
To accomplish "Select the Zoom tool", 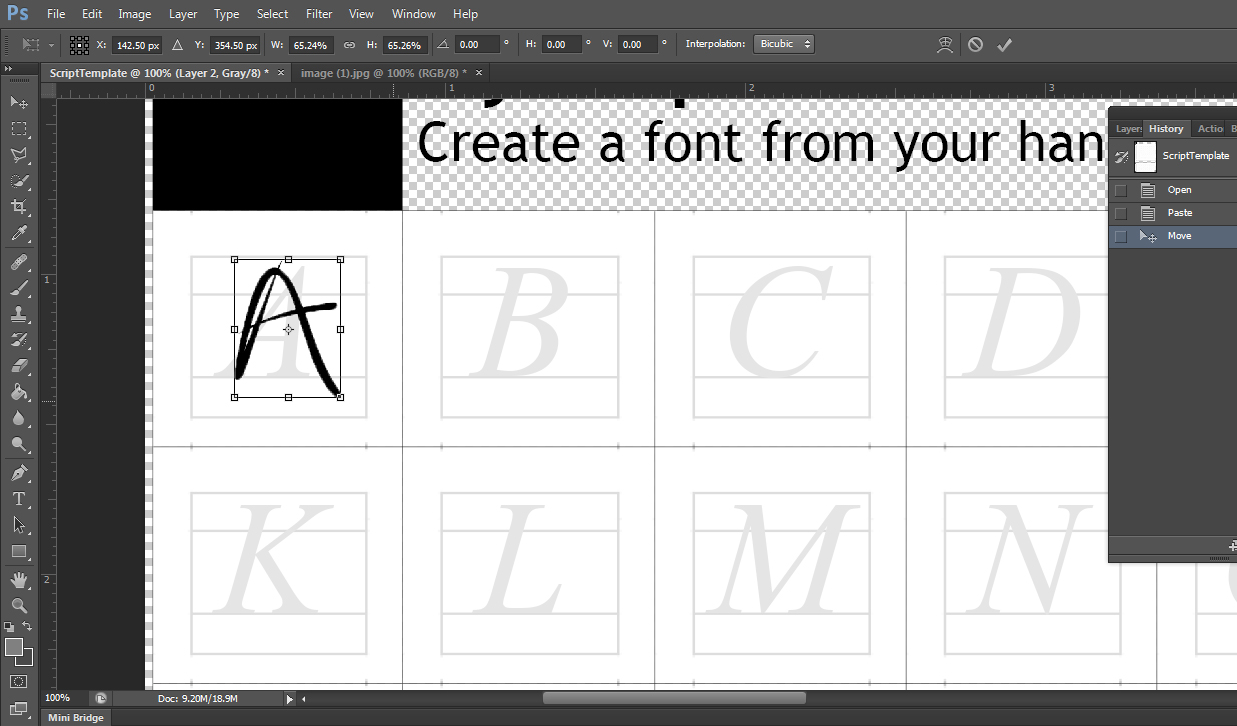I will (x=18, y=604).
